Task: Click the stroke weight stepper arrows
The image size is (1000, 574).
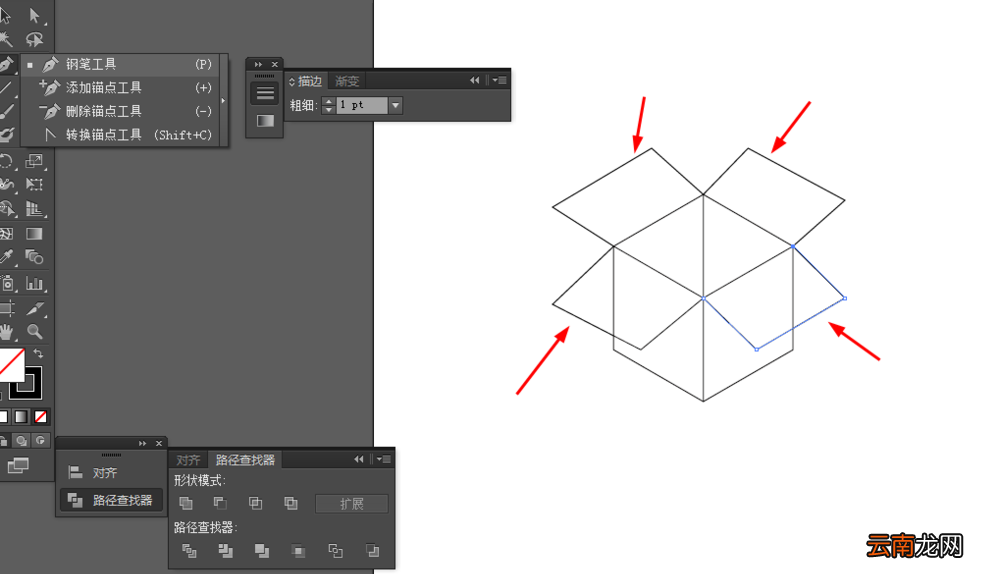Action: coord(328,105)
